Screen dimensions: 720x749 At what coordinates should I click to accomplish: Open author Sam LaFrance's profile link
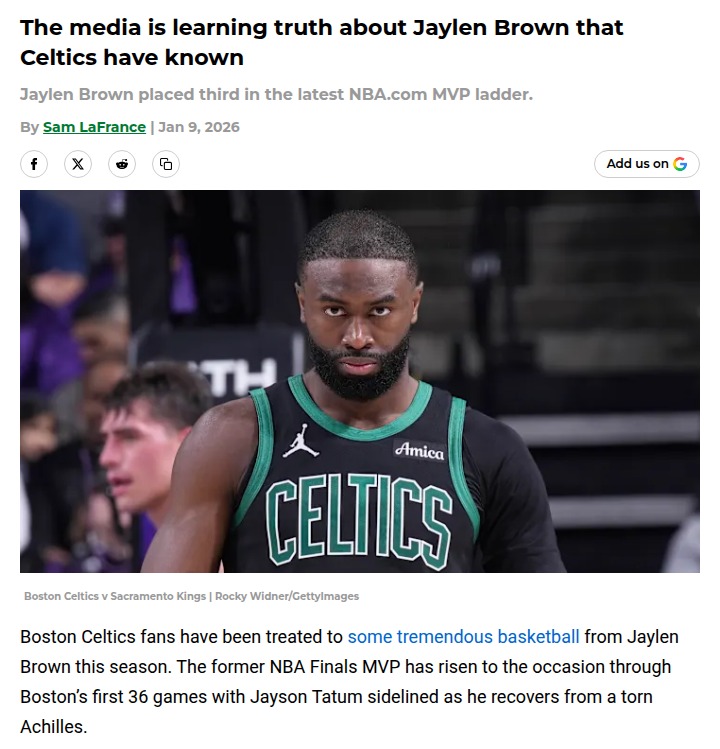[x=94, y=127]
